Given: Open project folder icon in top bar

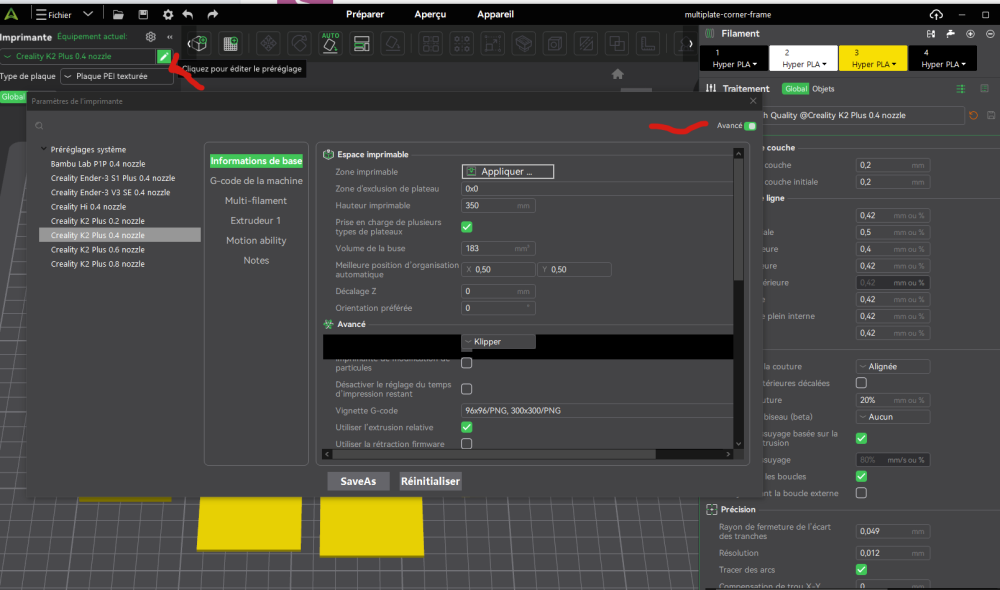Looking at the screenshot, I should (118, 15).
